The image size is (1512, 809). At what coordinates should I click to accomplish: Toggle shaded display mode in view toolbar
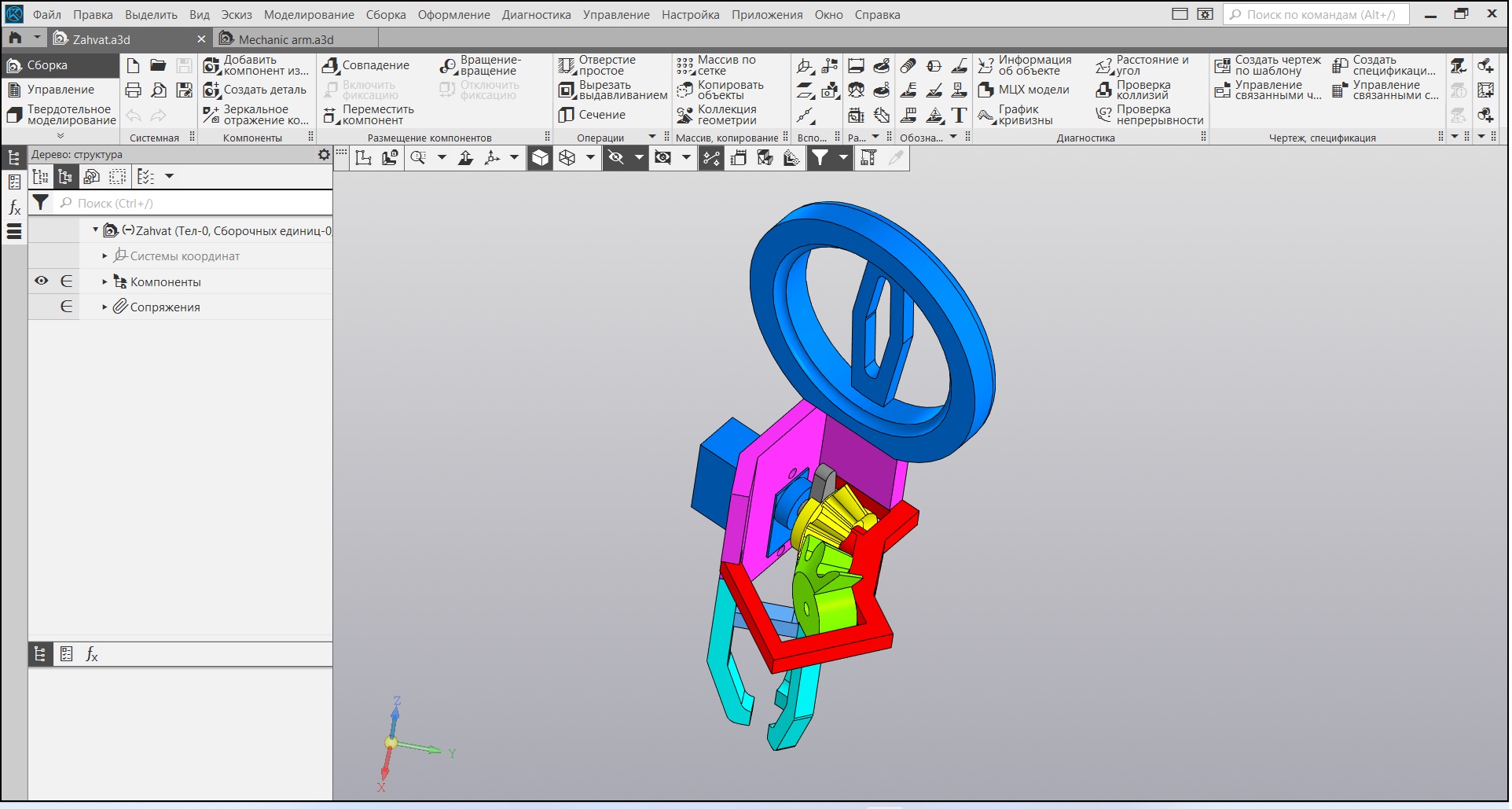(x=540, y=158)
